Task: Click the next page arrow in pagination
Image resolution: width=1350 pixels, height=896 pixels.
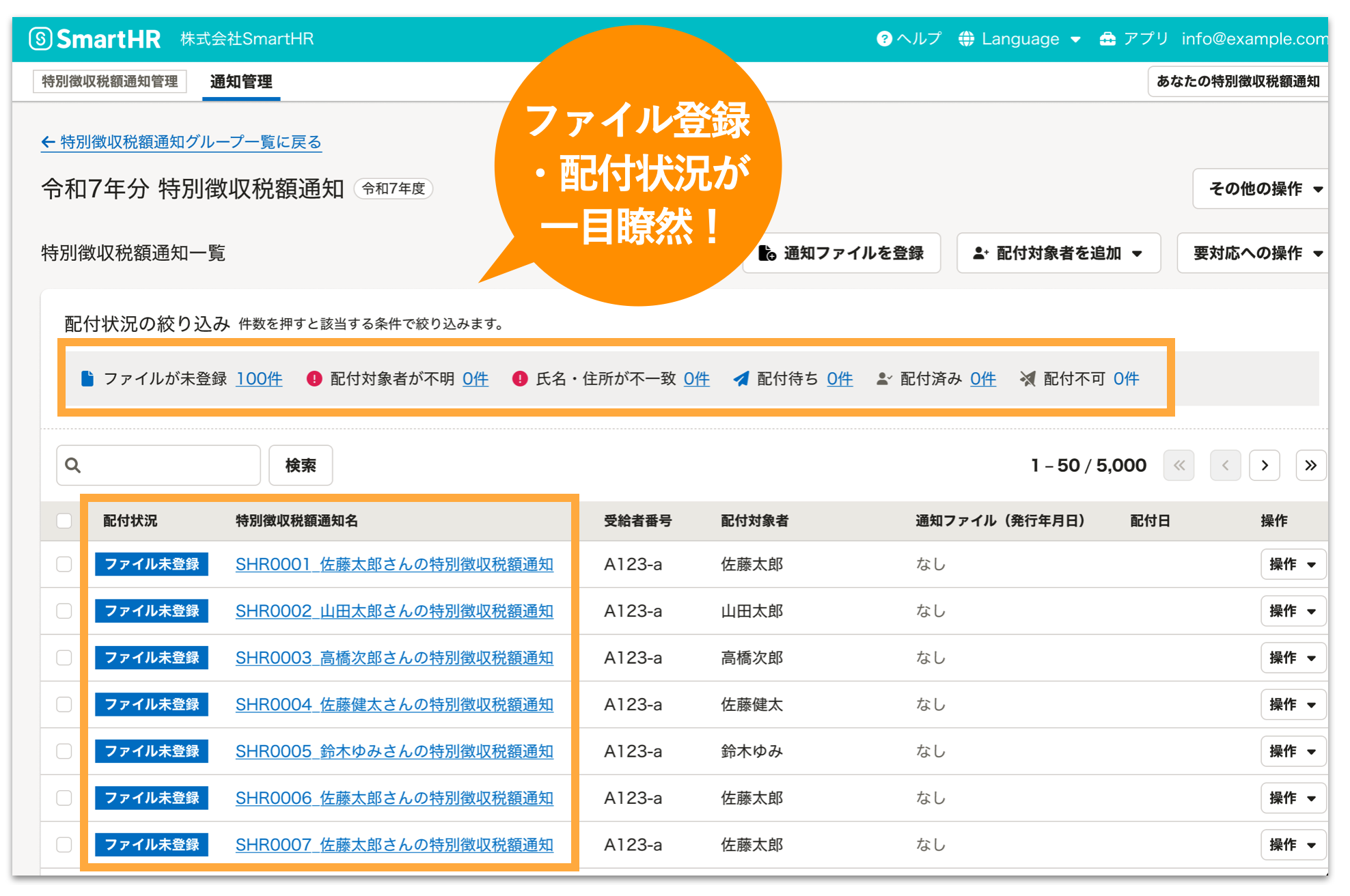Action: (x=1265, y=465)
